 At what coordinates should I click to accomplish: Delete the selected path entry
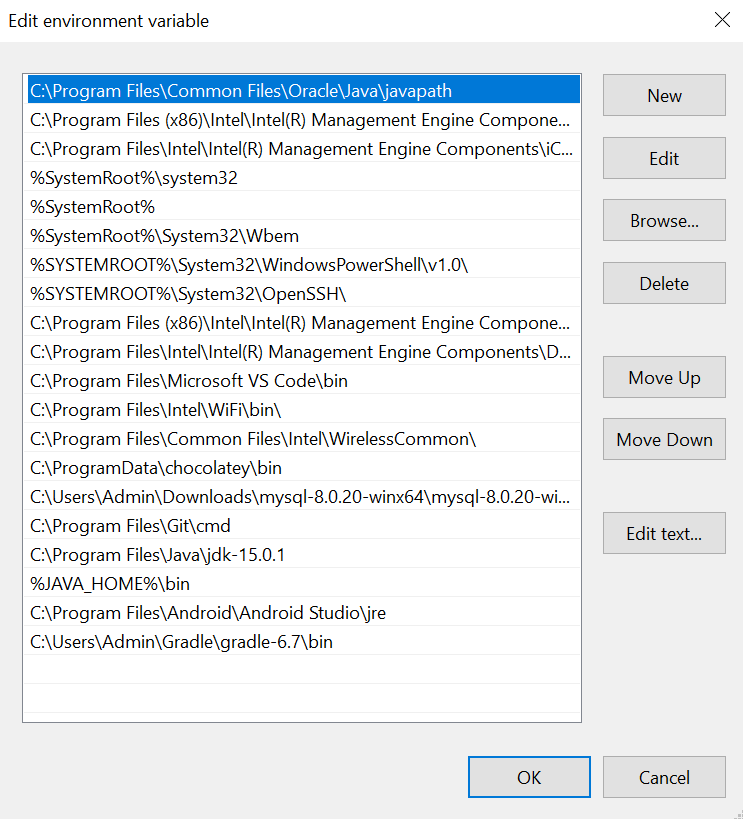664,283
